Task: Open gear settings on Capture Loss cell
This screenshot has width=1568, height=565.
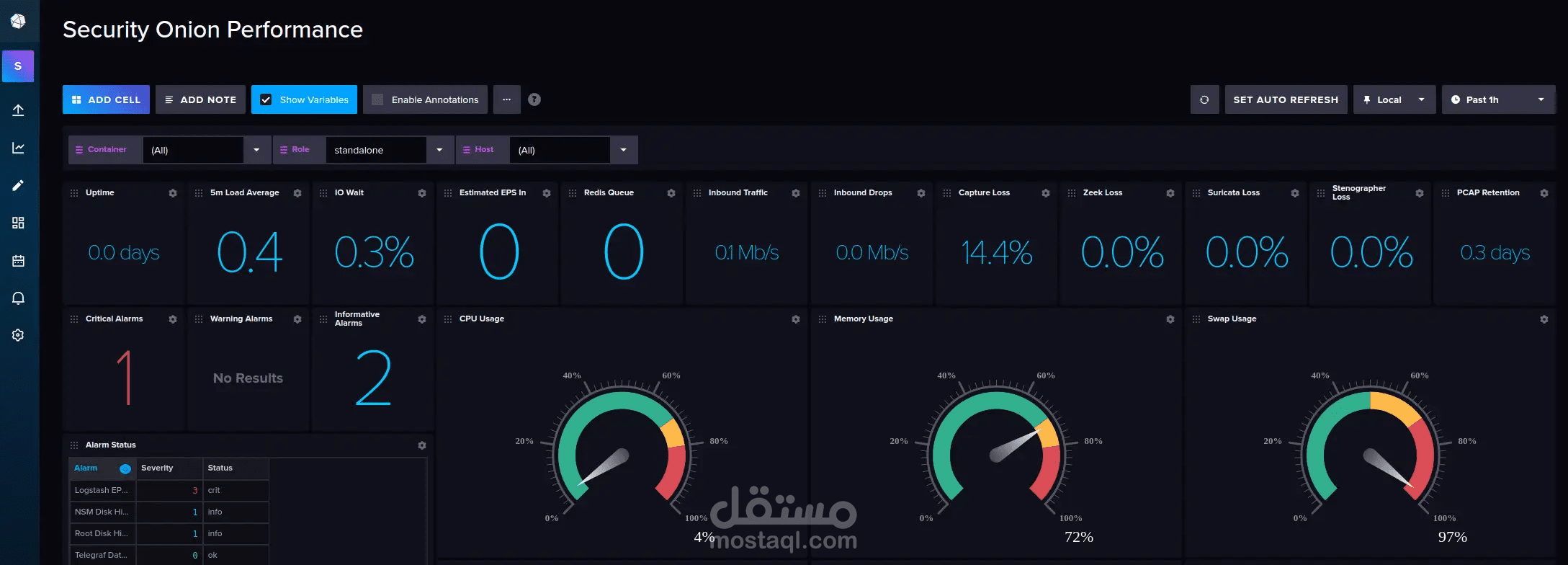Action: [x=1046, y=193]
